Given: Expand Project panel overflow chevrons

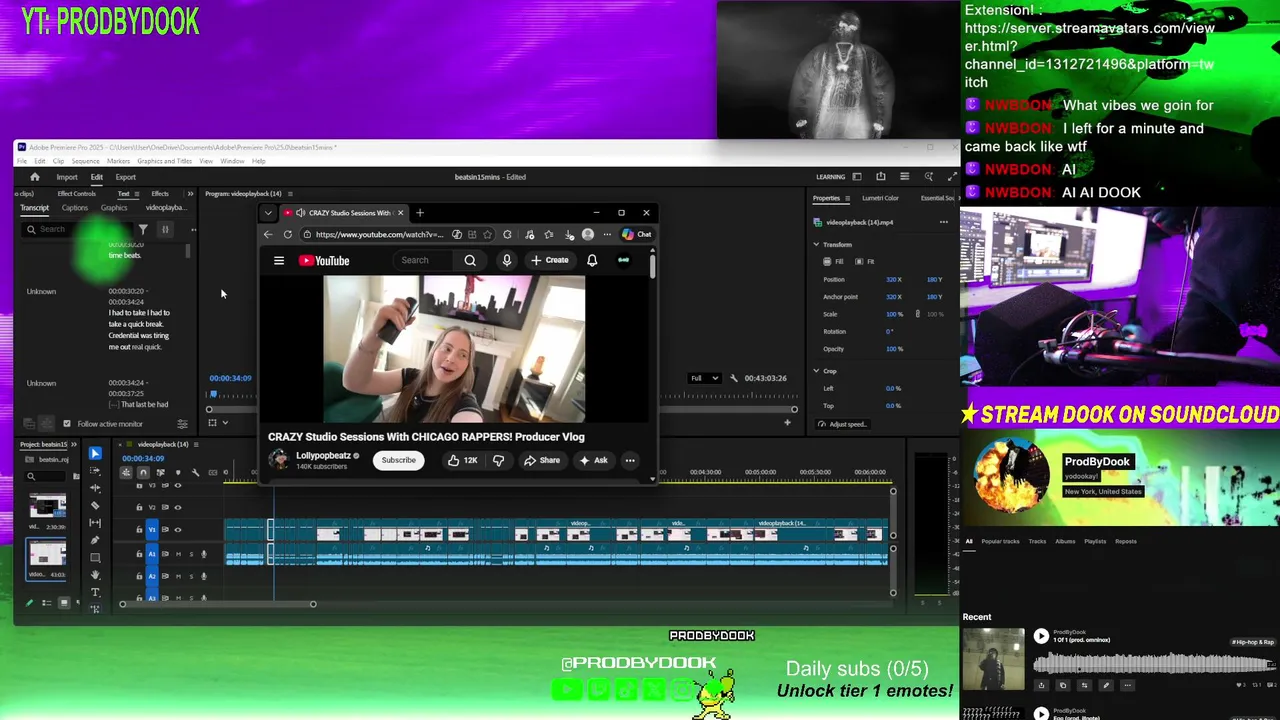Looking at the screenshot, I should (74, 444).
